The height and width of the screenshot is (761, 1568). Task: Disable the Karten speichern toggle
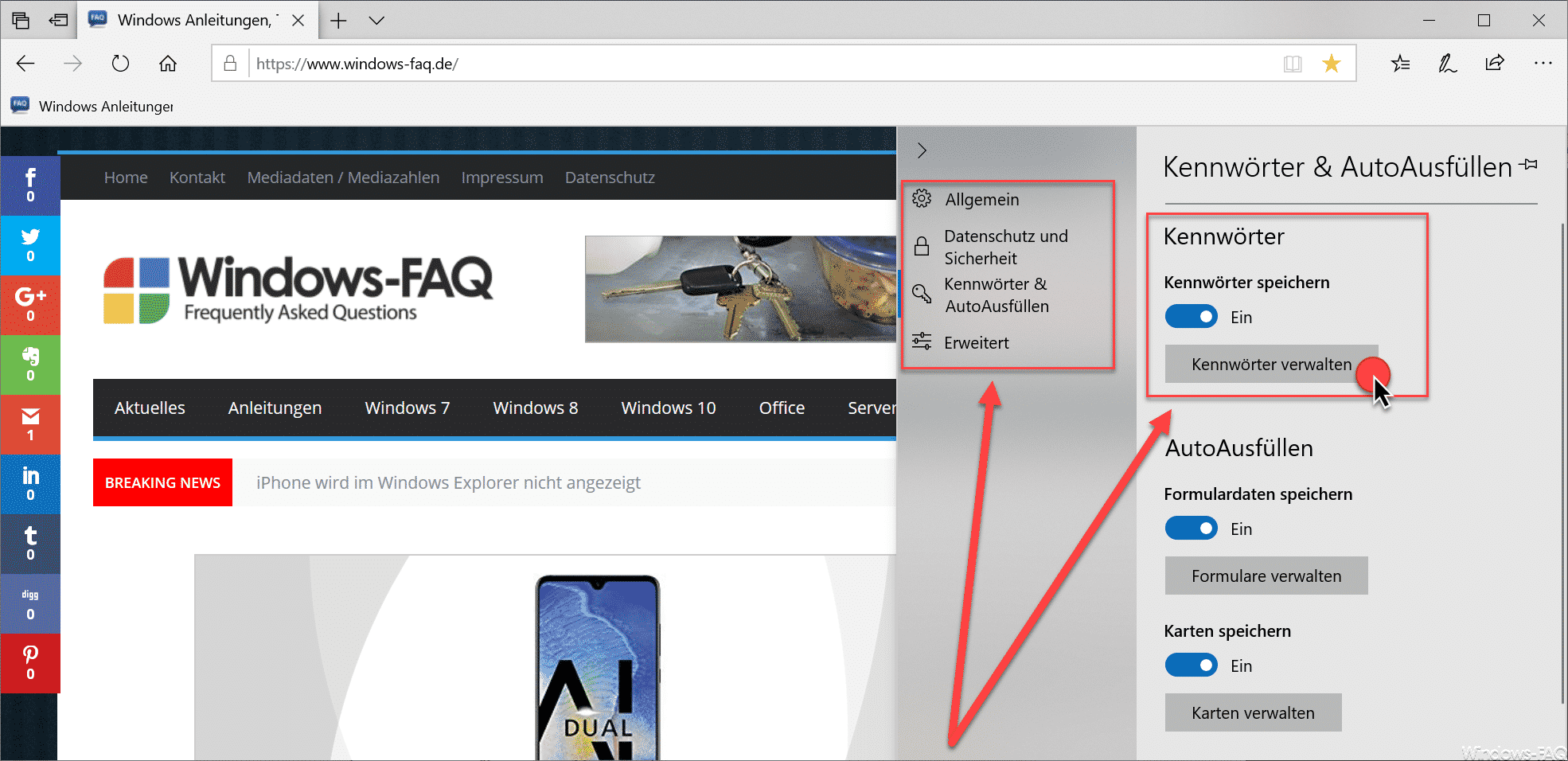point(1192,665)
